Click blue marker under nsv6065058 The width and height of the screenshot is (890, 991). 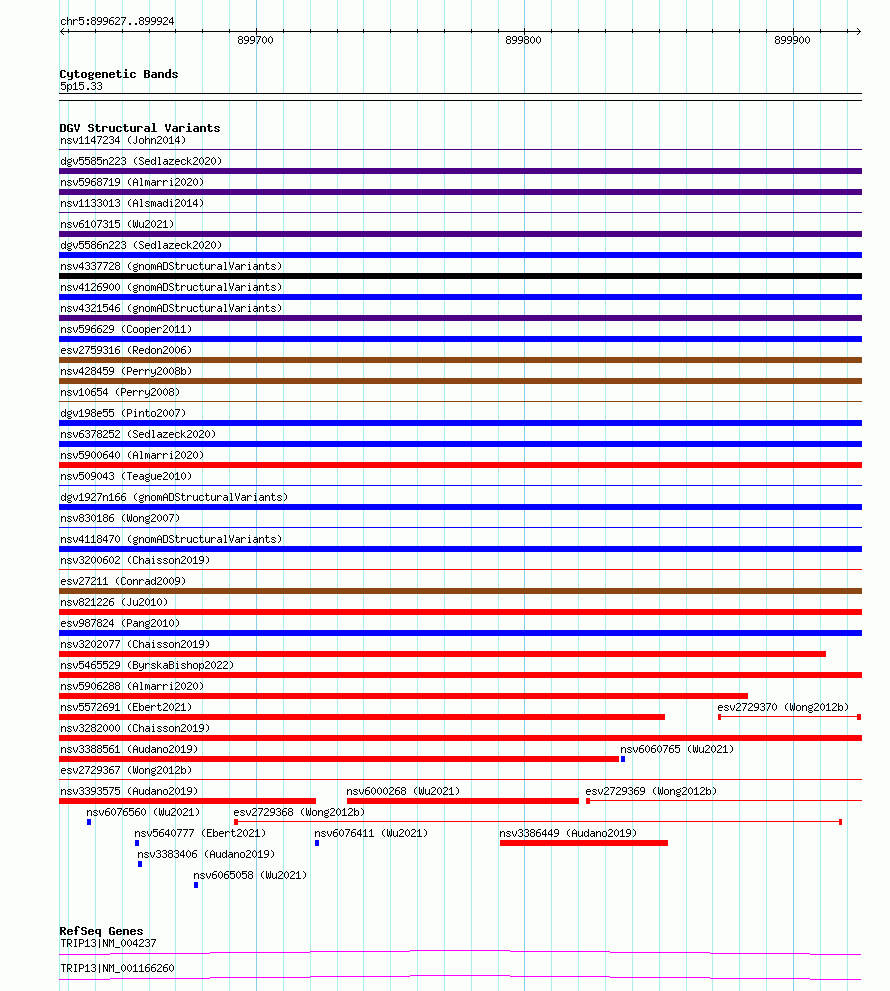[196, 885]
